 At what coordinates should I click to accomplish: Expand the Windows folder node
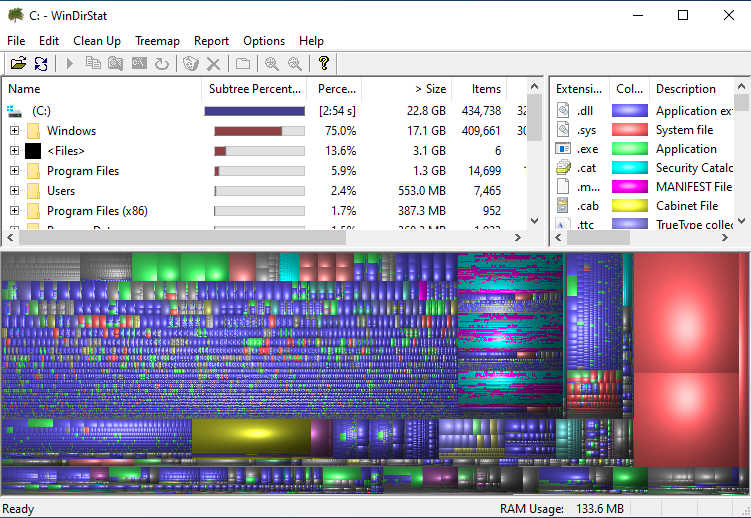[x=14, y=131]
